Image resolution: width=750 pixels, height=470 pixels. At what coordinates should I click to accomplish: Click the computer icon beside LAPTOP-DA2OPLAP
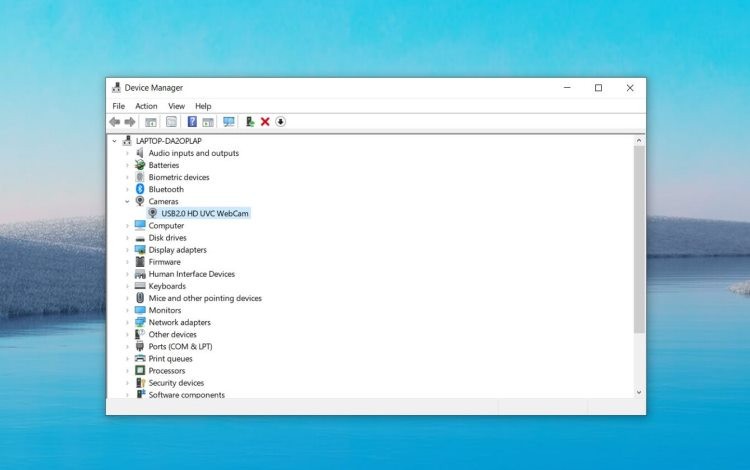point(127,141)
